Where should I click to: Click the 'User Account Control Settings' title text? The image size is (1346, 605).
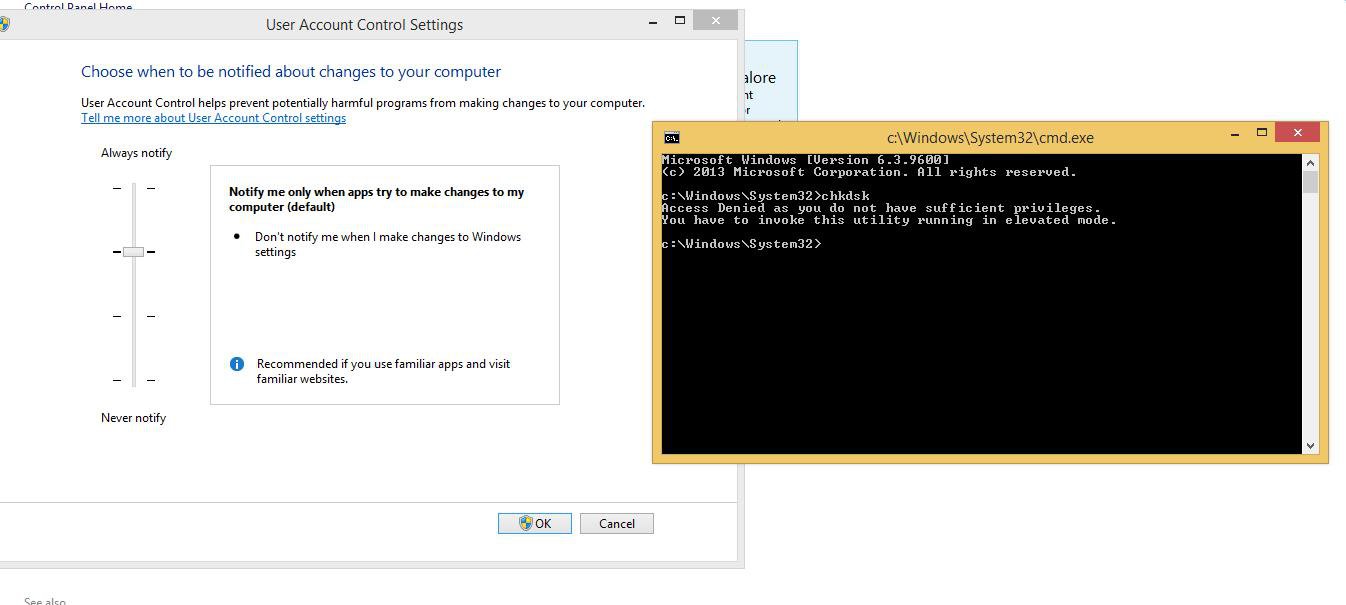coord(365,25)
